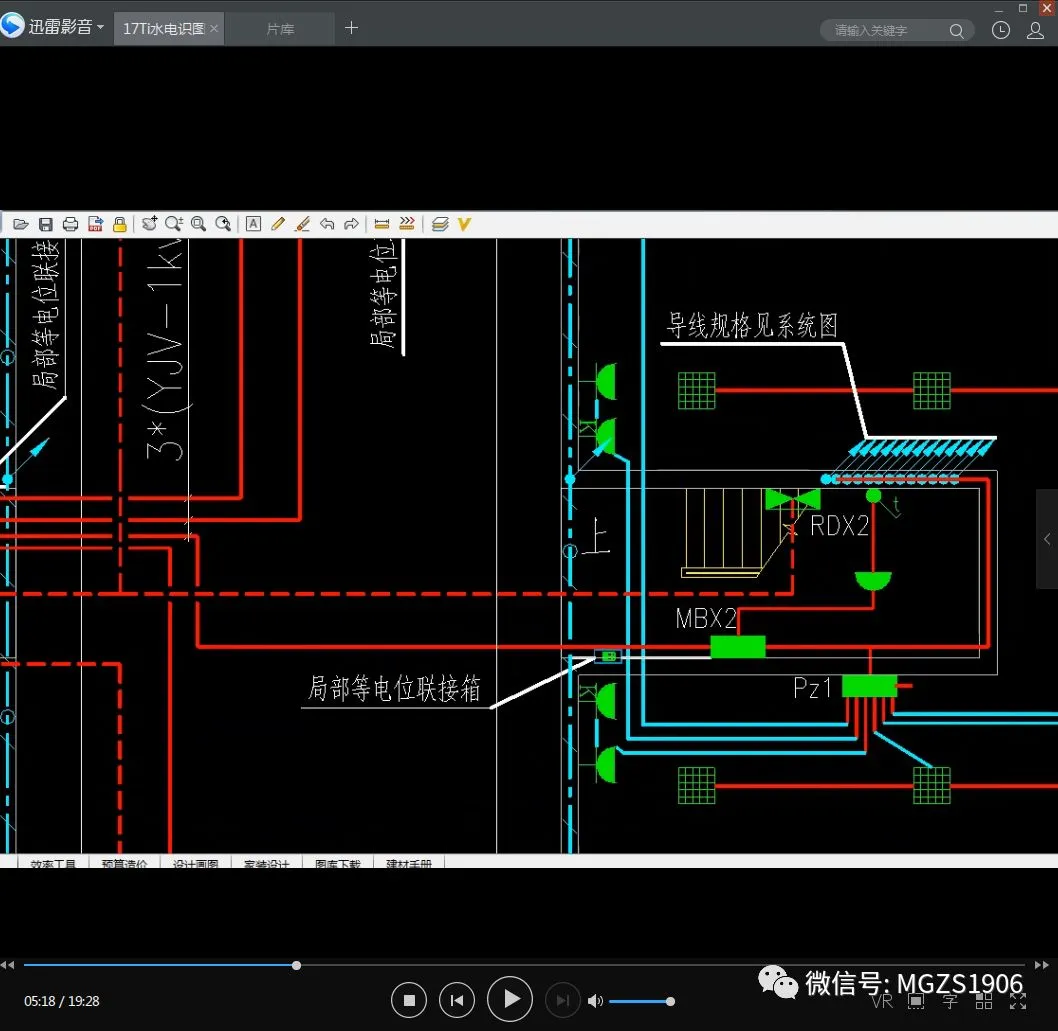Stop the video playback
This screenshot has height=1031, width=1058.
409,1000
